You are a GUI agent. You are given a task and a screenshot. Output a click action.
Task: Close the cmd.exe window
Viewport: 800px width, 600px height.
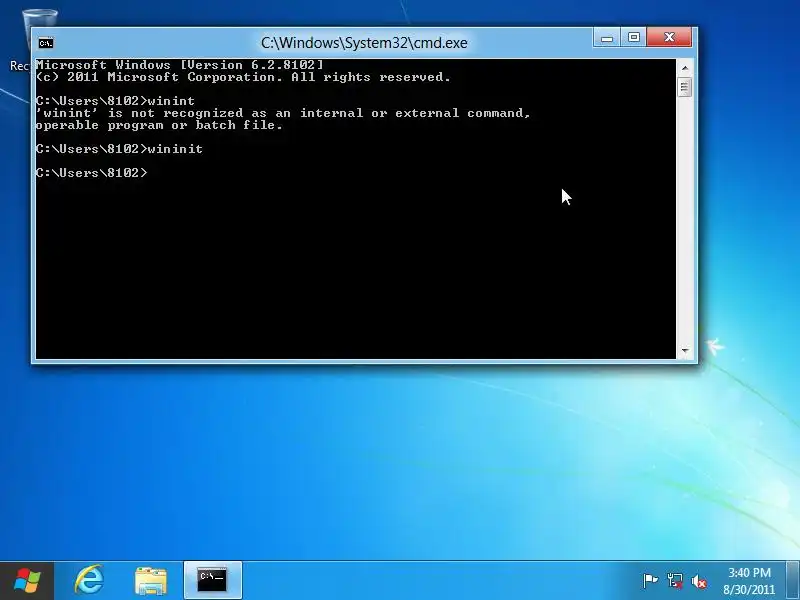(669, 37)
